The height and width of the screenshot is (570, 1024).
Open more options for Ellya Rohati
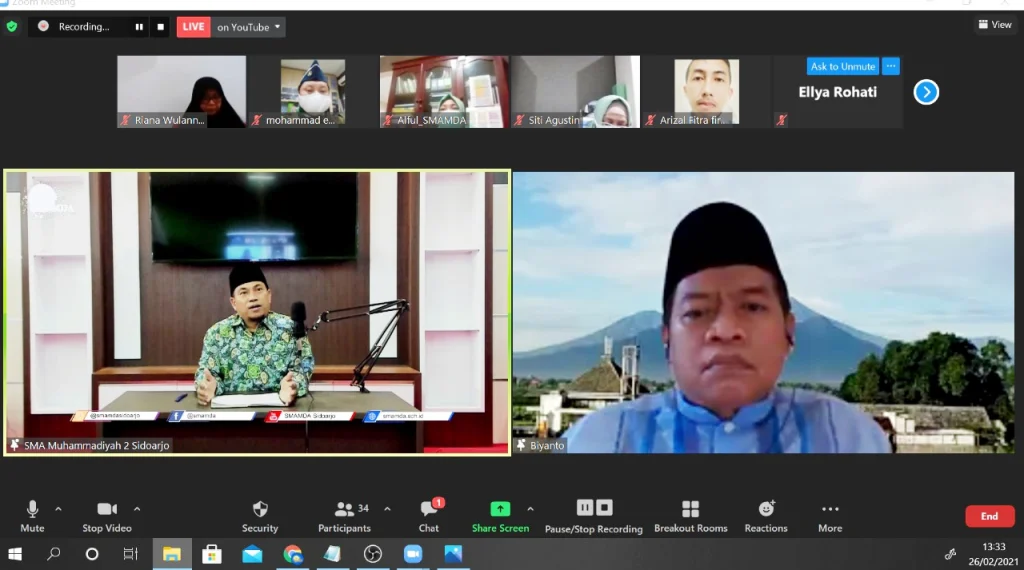pos(891,67)
